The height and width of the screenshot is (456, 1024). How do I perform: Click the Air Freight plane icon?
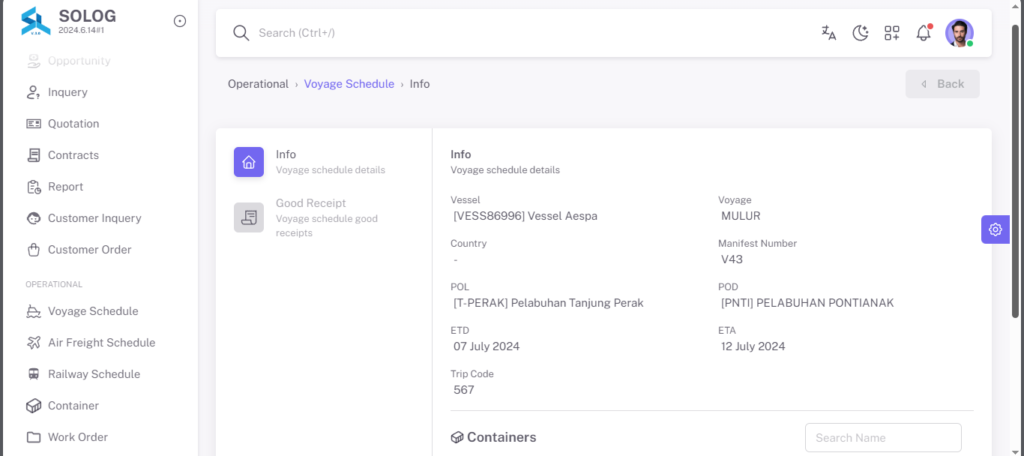(x=34, y=342)
